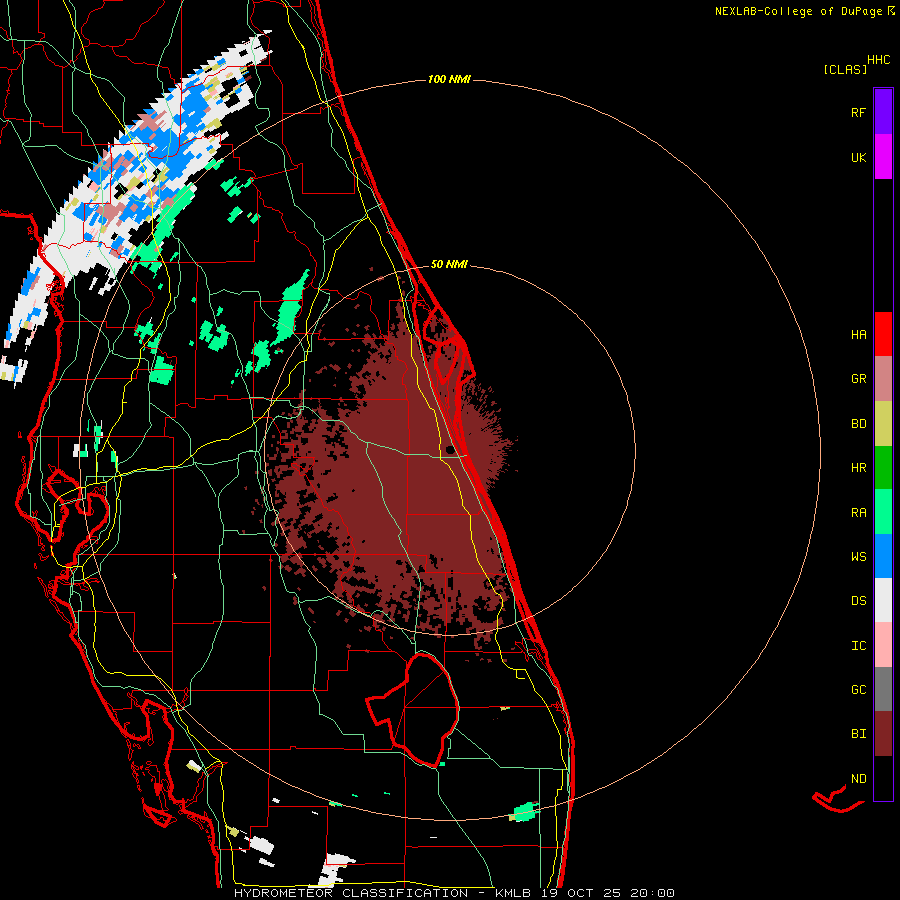Click the GR legend label
The width and height of the screenshot is (900, 900).
858,379
